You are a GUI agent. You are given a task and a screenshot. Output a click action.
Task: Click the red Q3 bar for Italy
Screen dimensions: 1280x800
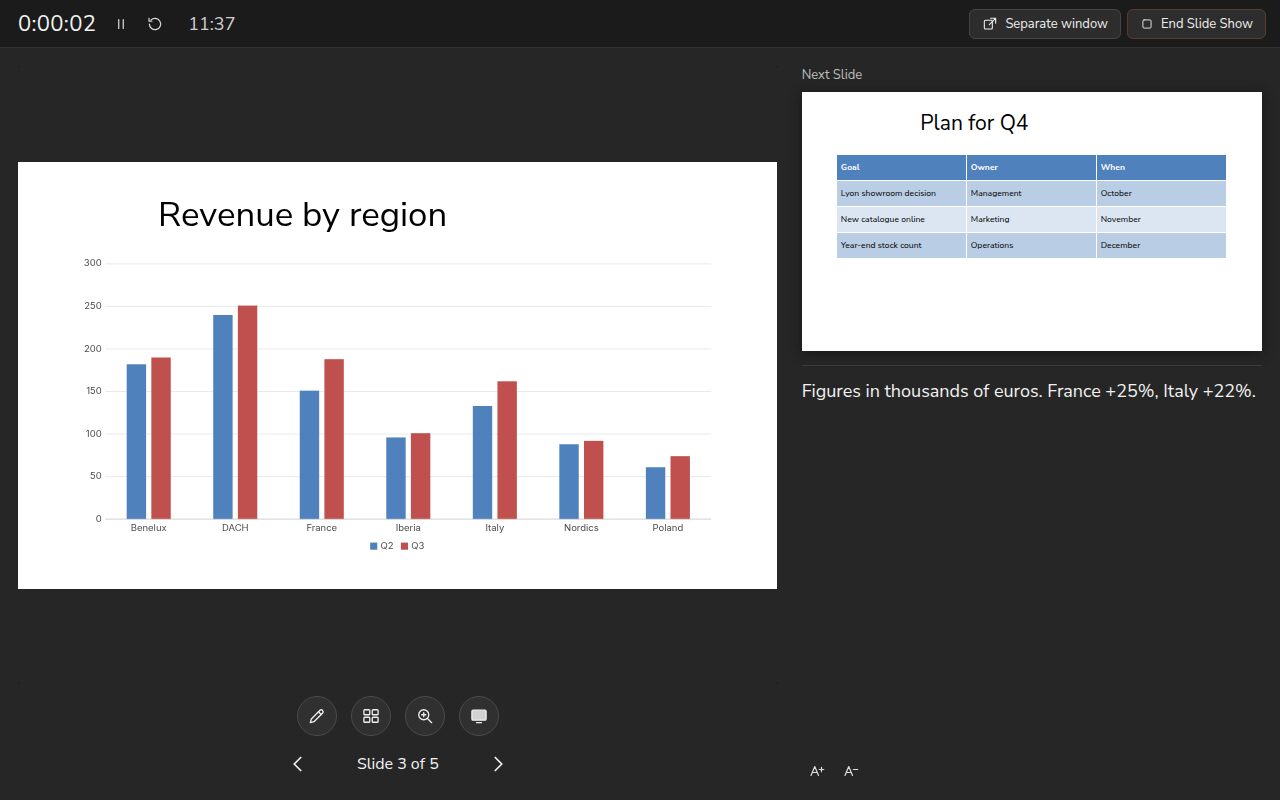(507, 450)
